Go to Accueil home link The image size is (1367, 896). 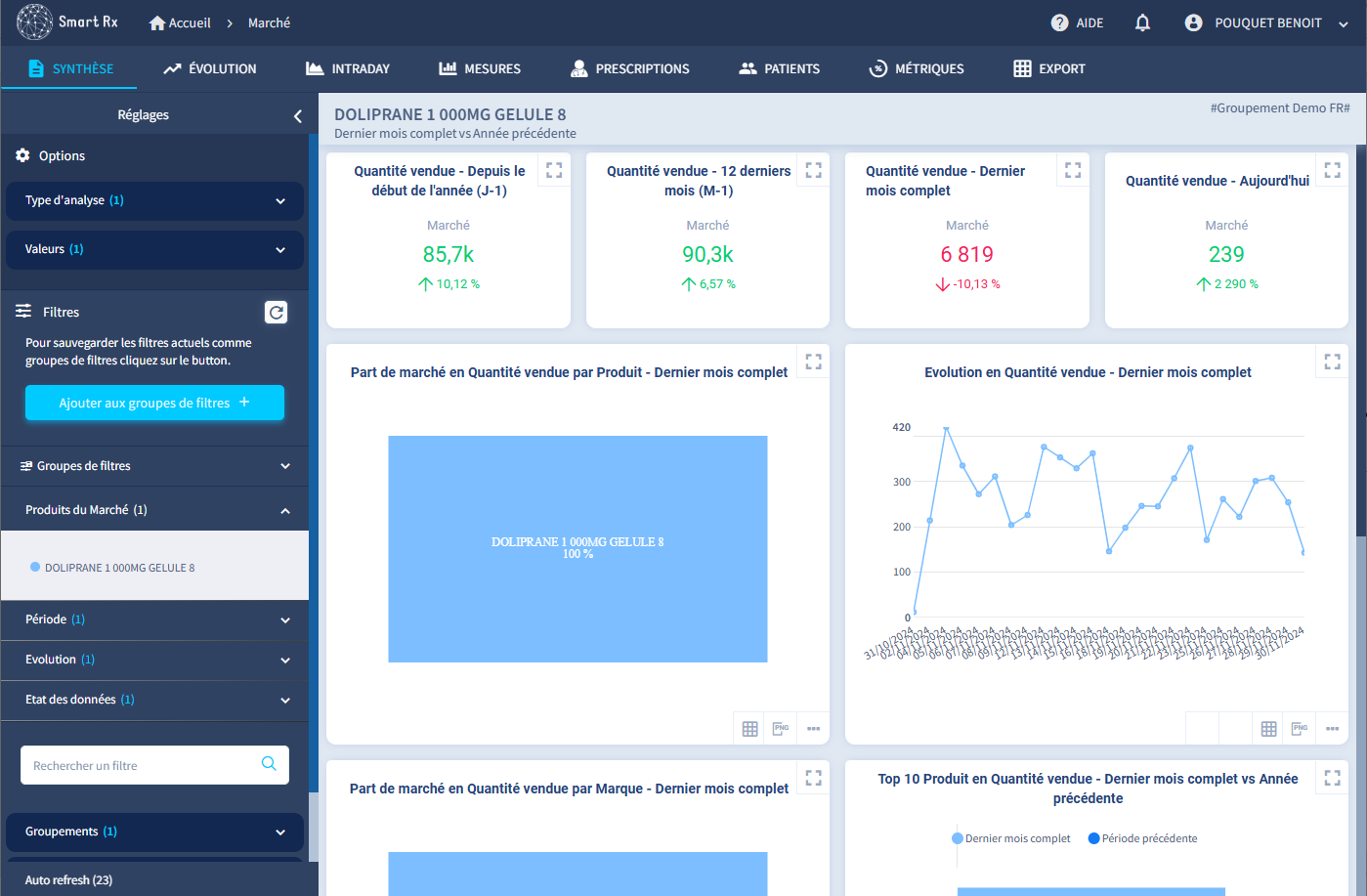(180, 22)
